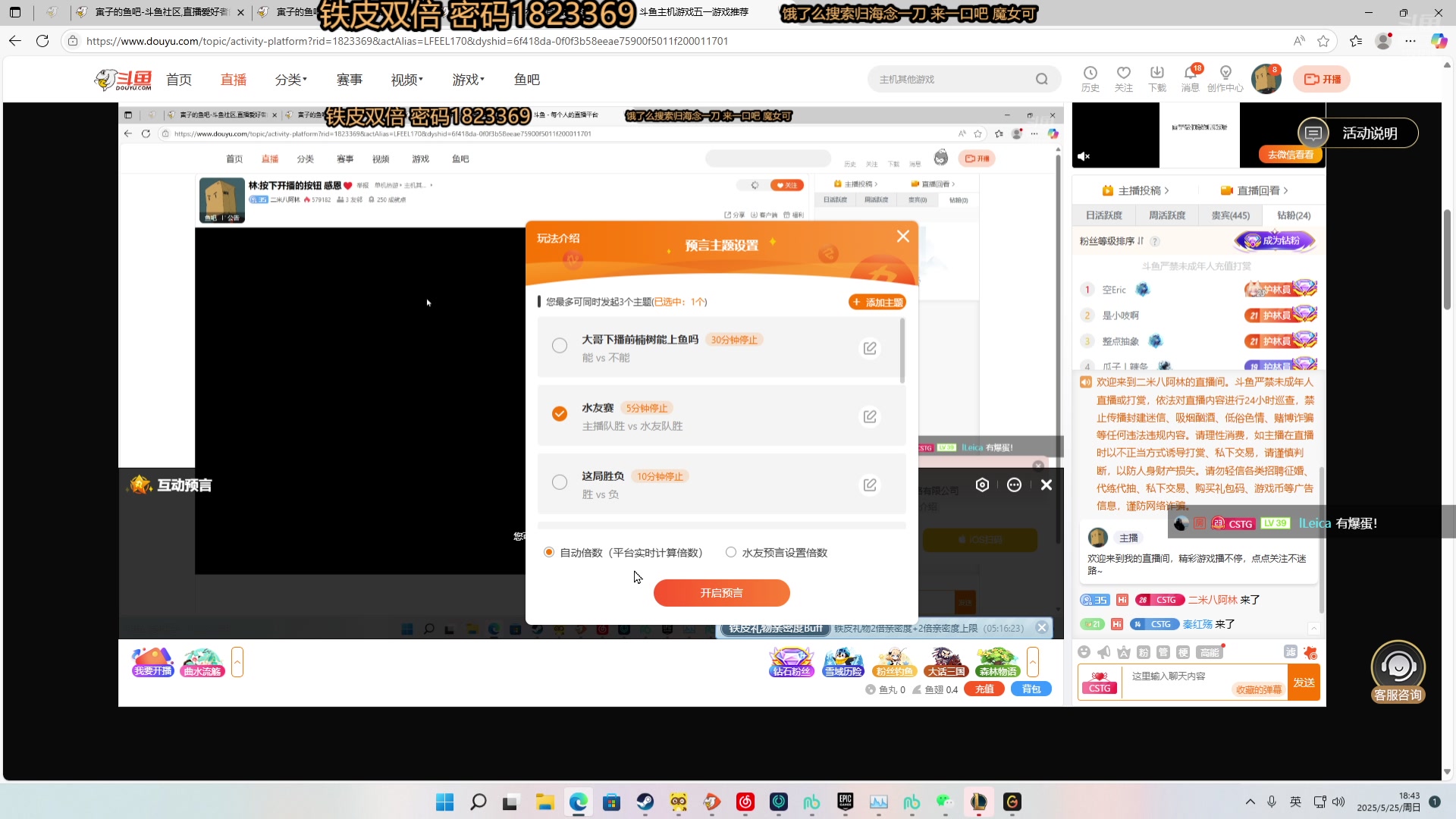Go to 赛事 menu
The image size is (1456, 819).
350,80
